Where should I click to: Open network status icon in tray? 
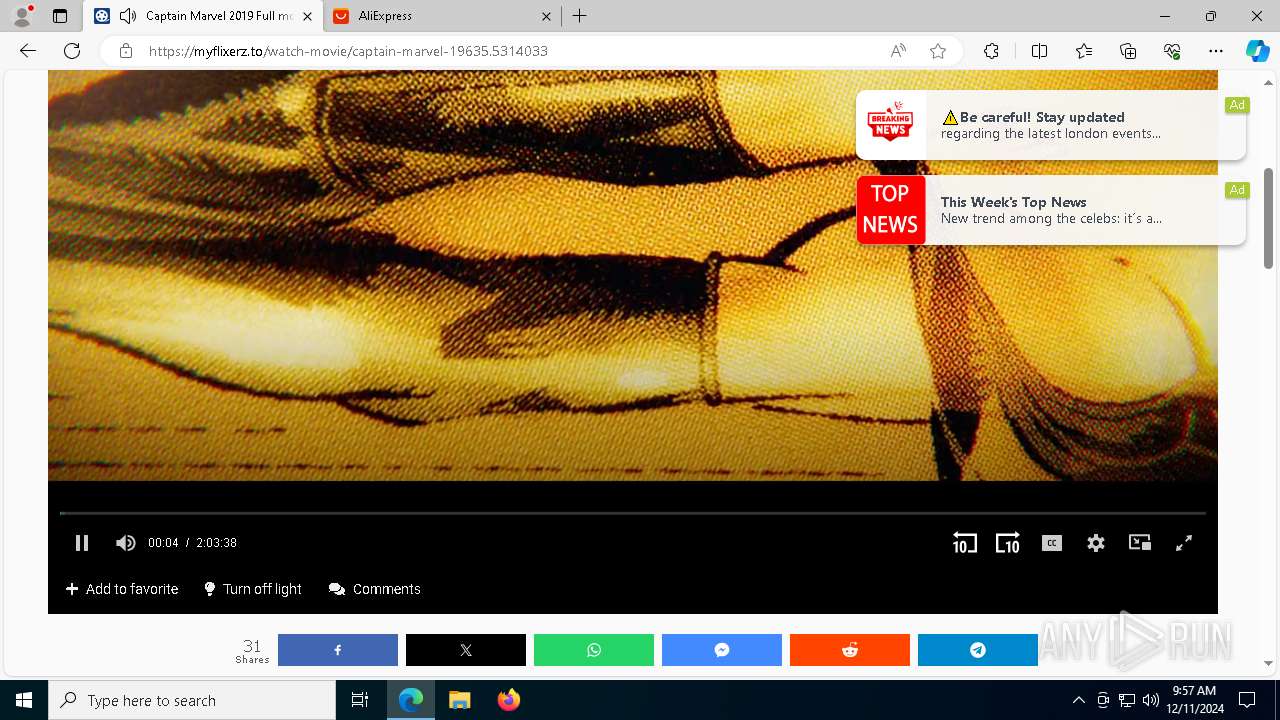point(1127,700)
